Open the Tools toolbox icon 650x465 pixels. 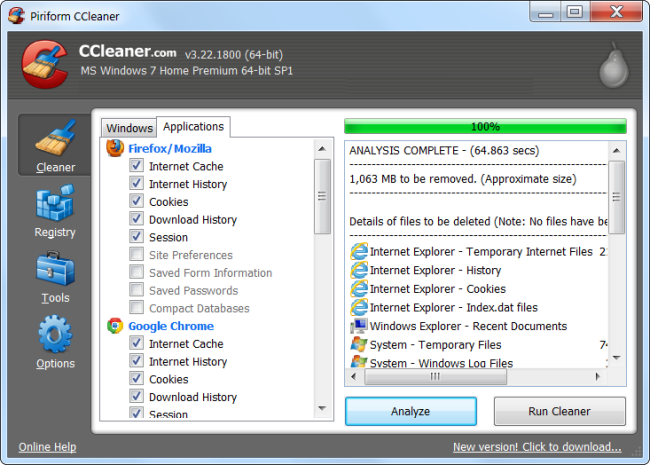click(55, 268)
